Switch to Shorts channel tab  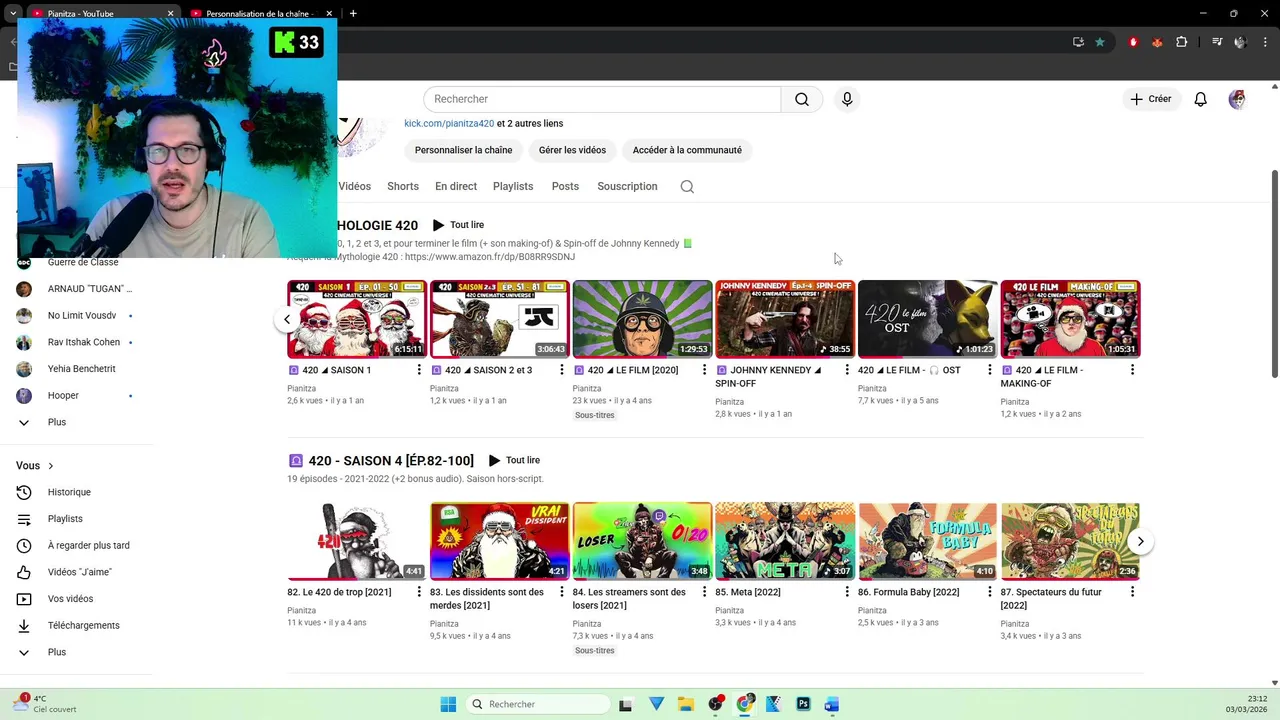pyautogui.click(x=403, y=186)
